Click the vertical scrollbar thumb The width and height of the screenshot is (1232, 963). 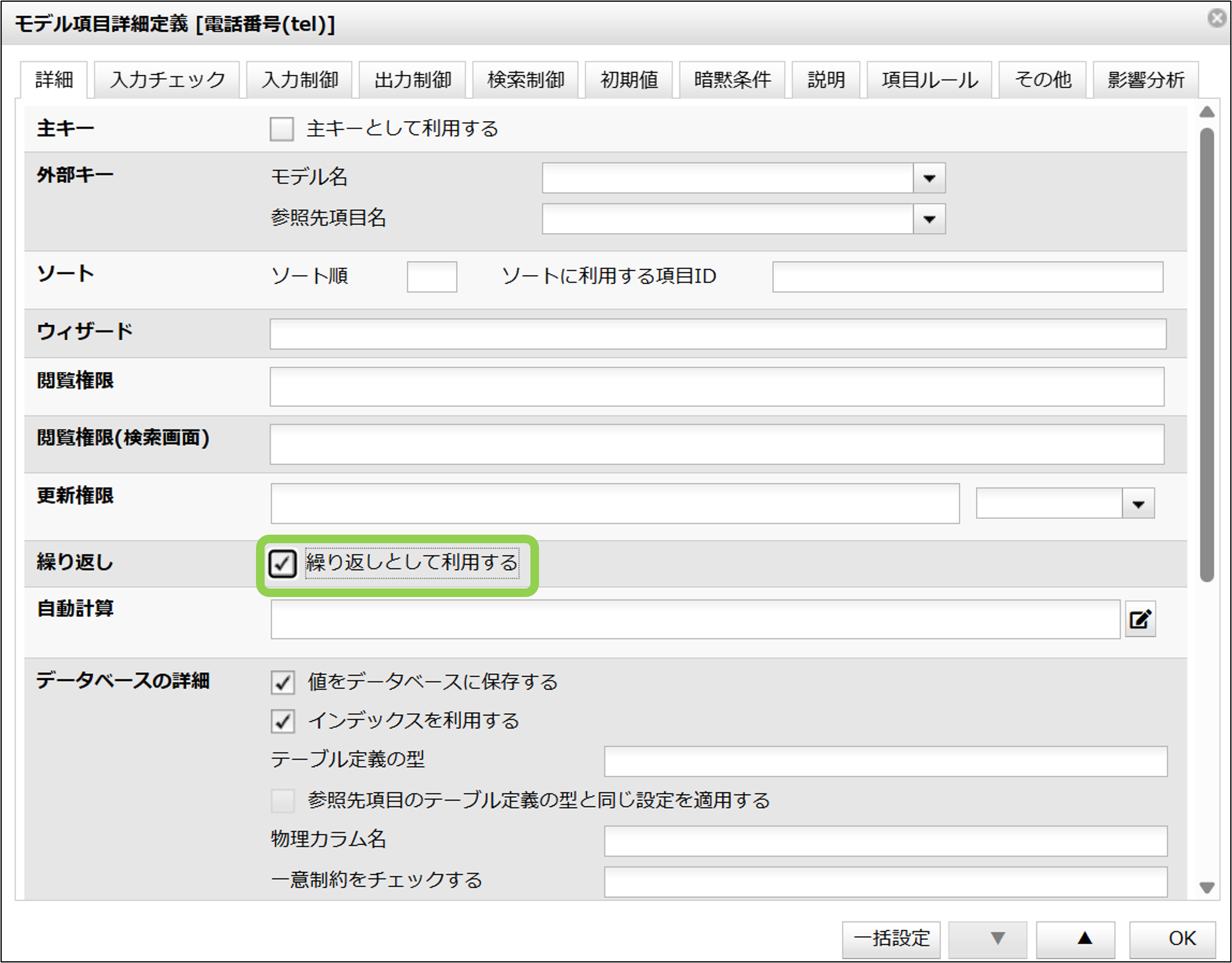[x=1206, y=354]
